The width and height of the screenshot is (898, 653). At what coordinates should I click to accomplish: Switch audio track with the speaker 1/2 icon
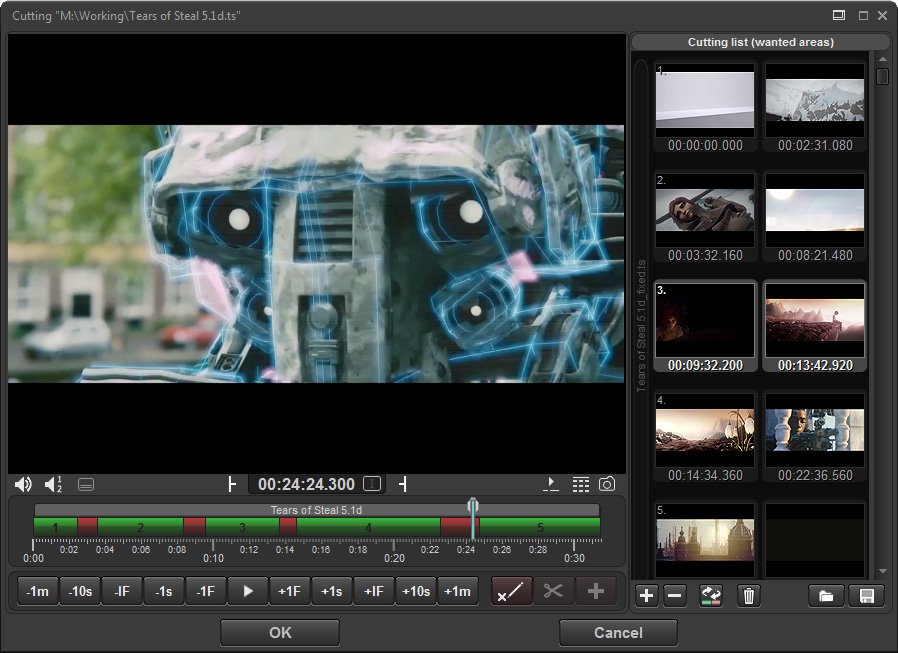point(54,485)
